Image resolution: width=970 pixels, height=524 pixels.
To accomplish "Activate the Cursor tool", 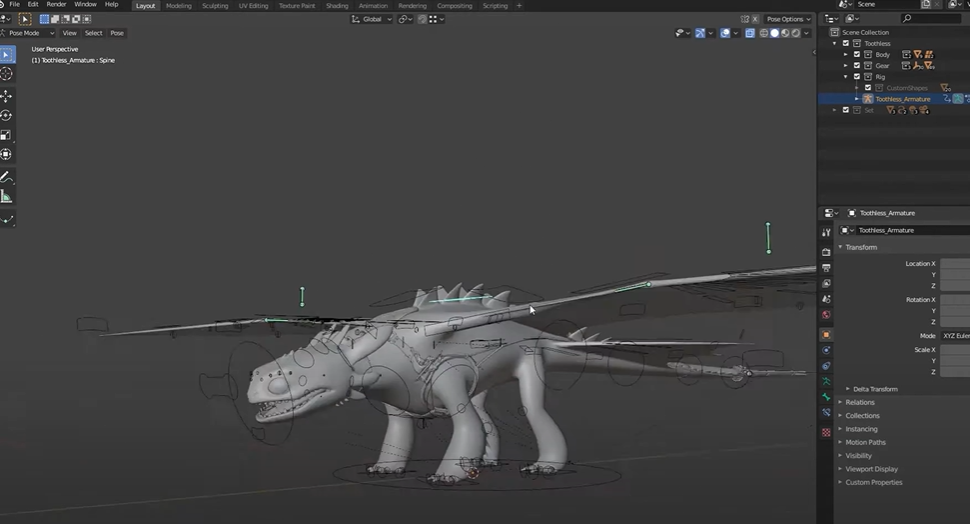I will pyautogui.click(x=7, y=74).
